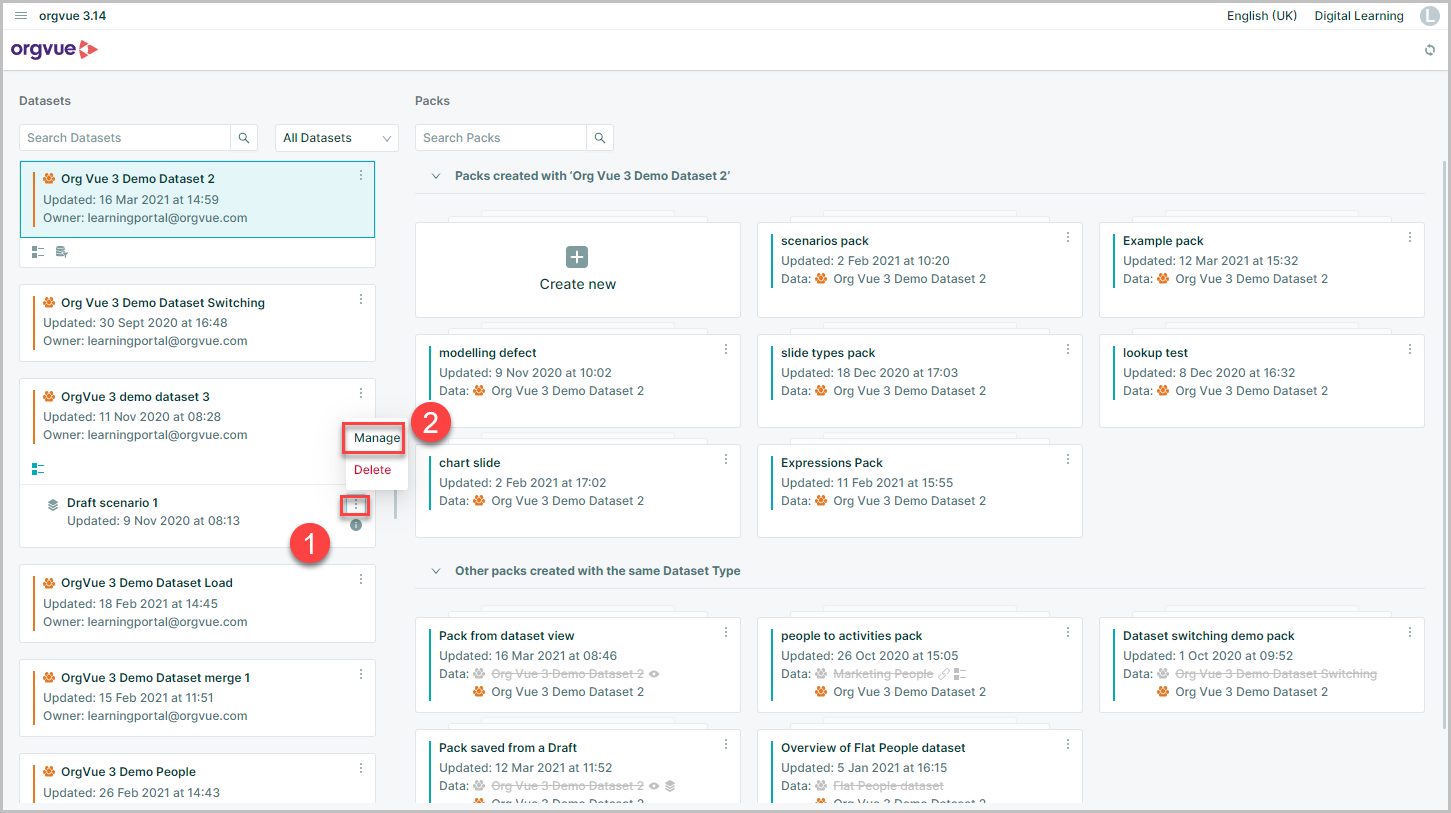Click the Packs panel vertical scrollbar

point(1443,445)
